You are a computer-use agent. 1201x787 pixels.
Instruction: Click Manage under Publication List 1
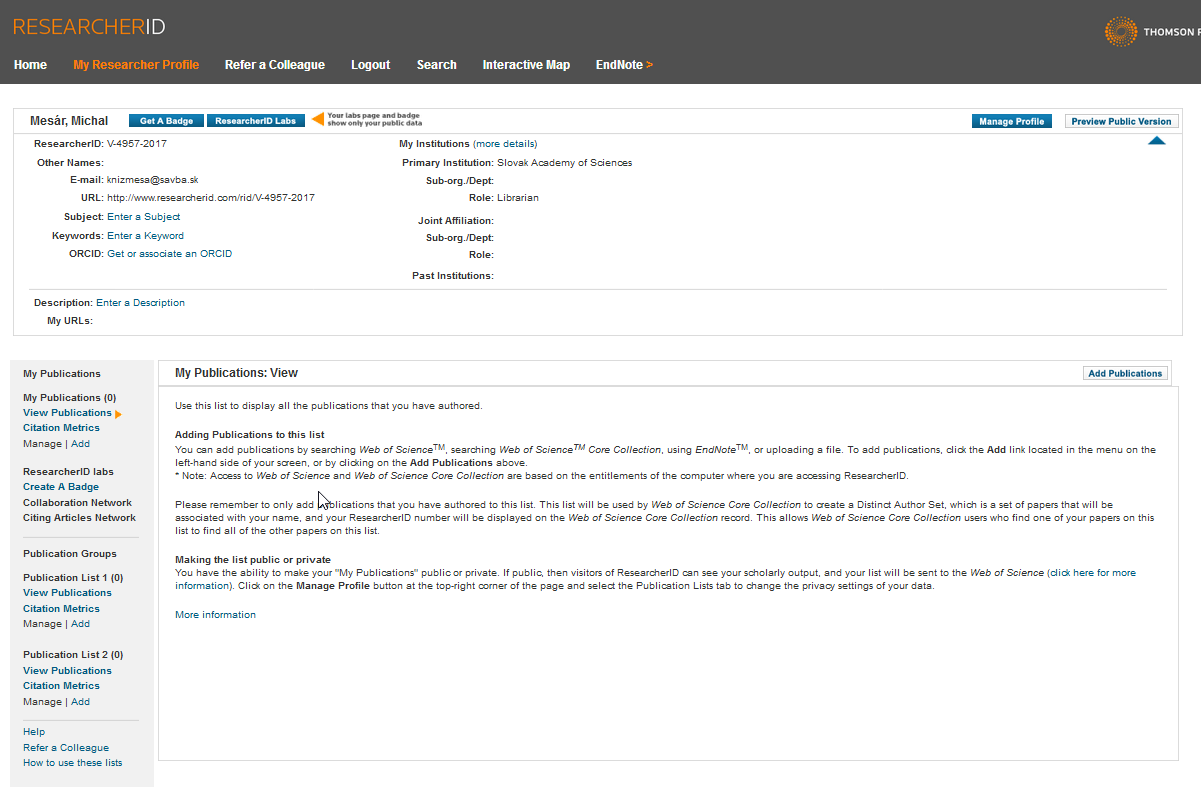pos(42,624)
